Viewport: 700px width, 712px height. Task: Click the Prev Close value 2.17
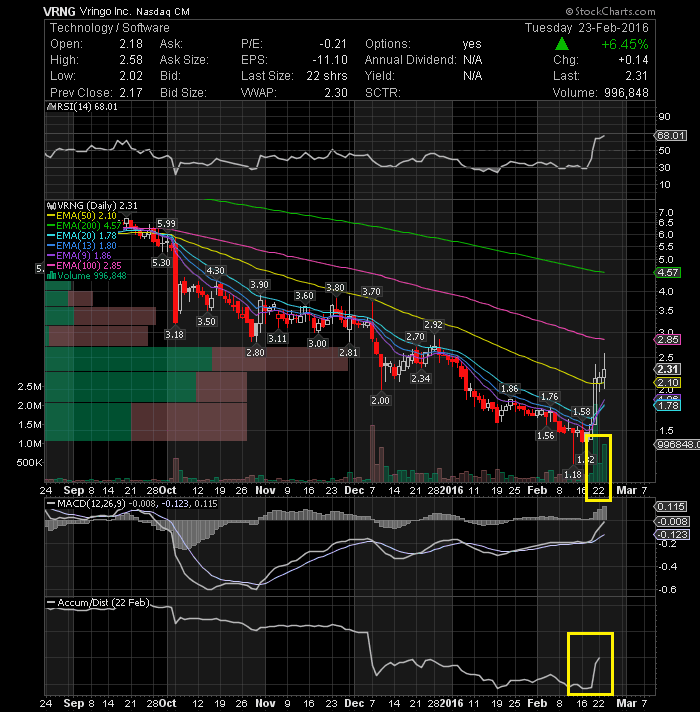pyautogui.click(x=131, y=93)
